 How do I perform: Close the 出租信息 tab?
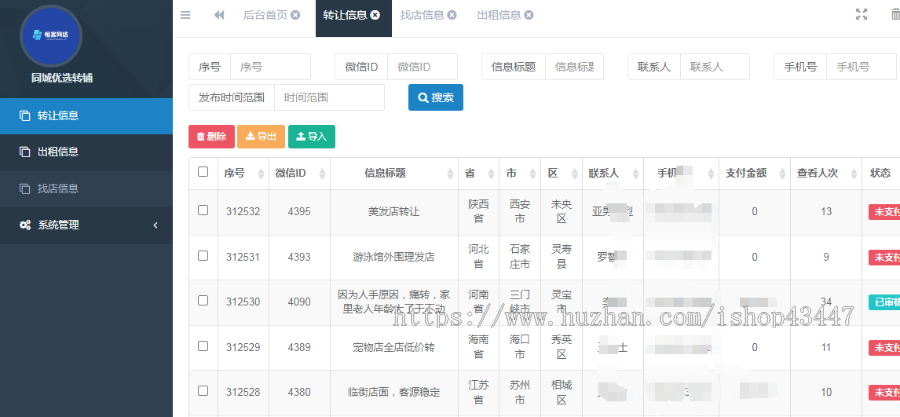[x=529, y=15]
